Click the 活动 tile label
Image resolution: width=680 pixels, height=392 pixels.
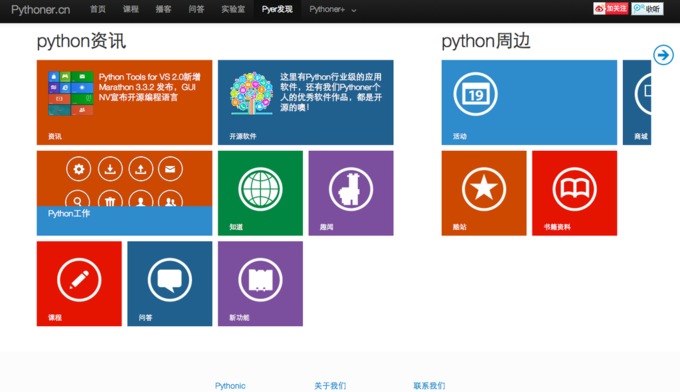(460, 136)
